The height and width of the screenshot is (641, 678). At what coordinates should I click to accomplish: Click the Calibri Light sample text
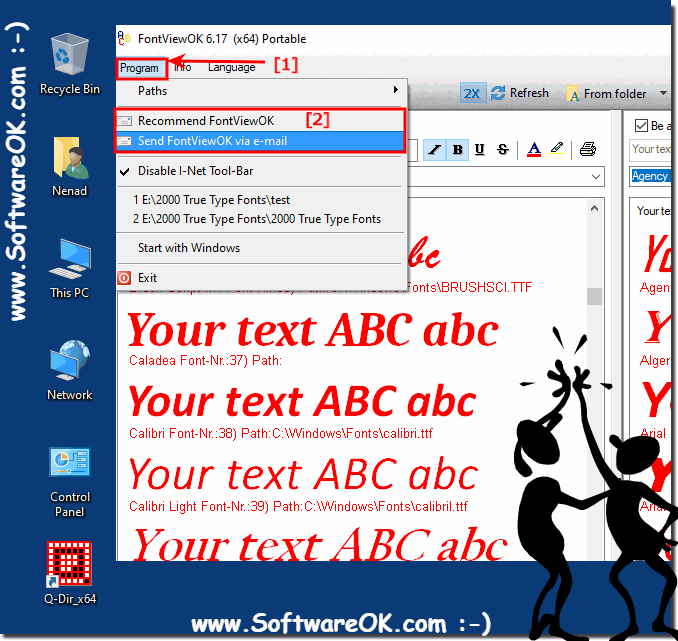coord(304,475)
